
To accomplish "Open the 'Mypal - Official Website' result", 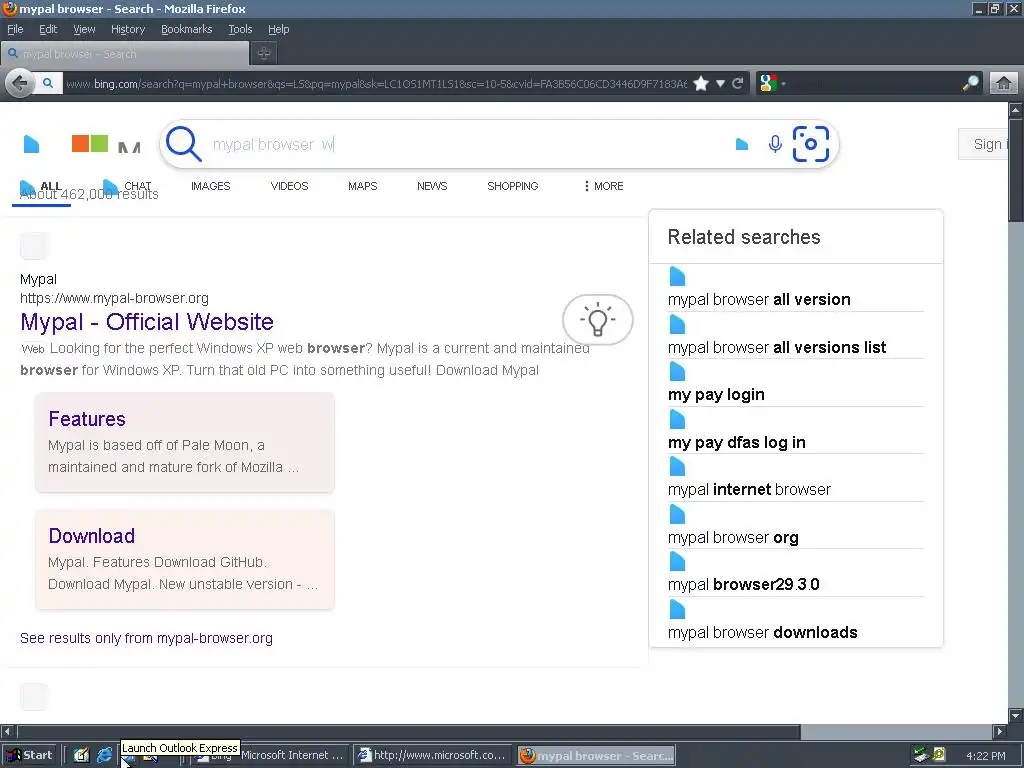I will point(147,322).
